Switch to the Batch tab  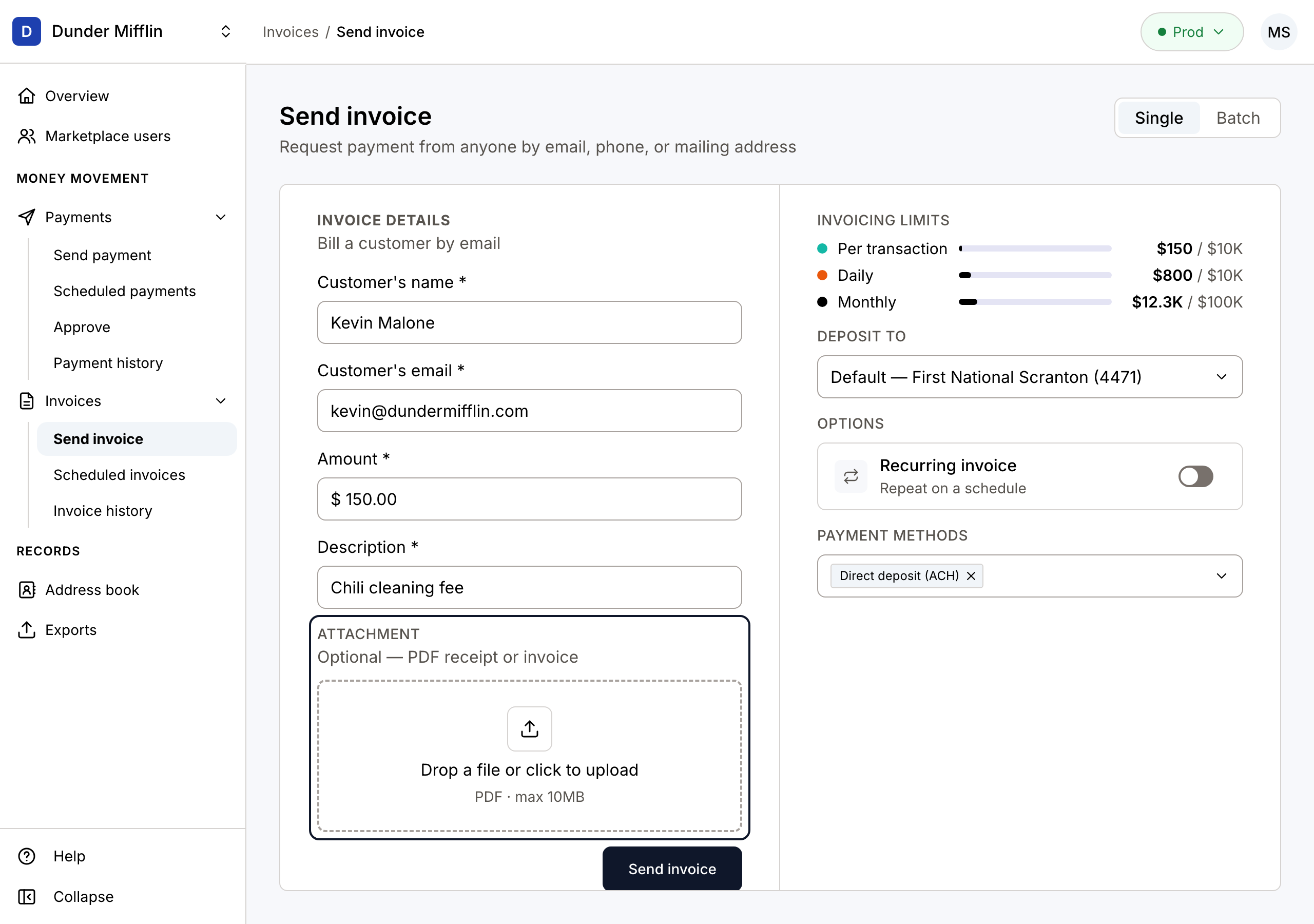pyautogui.click(x=1238, y=118)
